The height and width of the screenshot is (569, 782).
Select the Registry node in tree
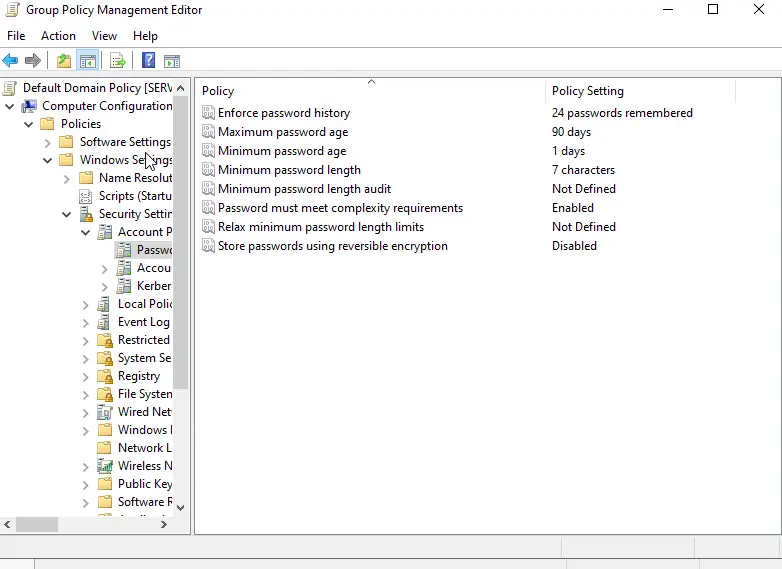[138, 376]
